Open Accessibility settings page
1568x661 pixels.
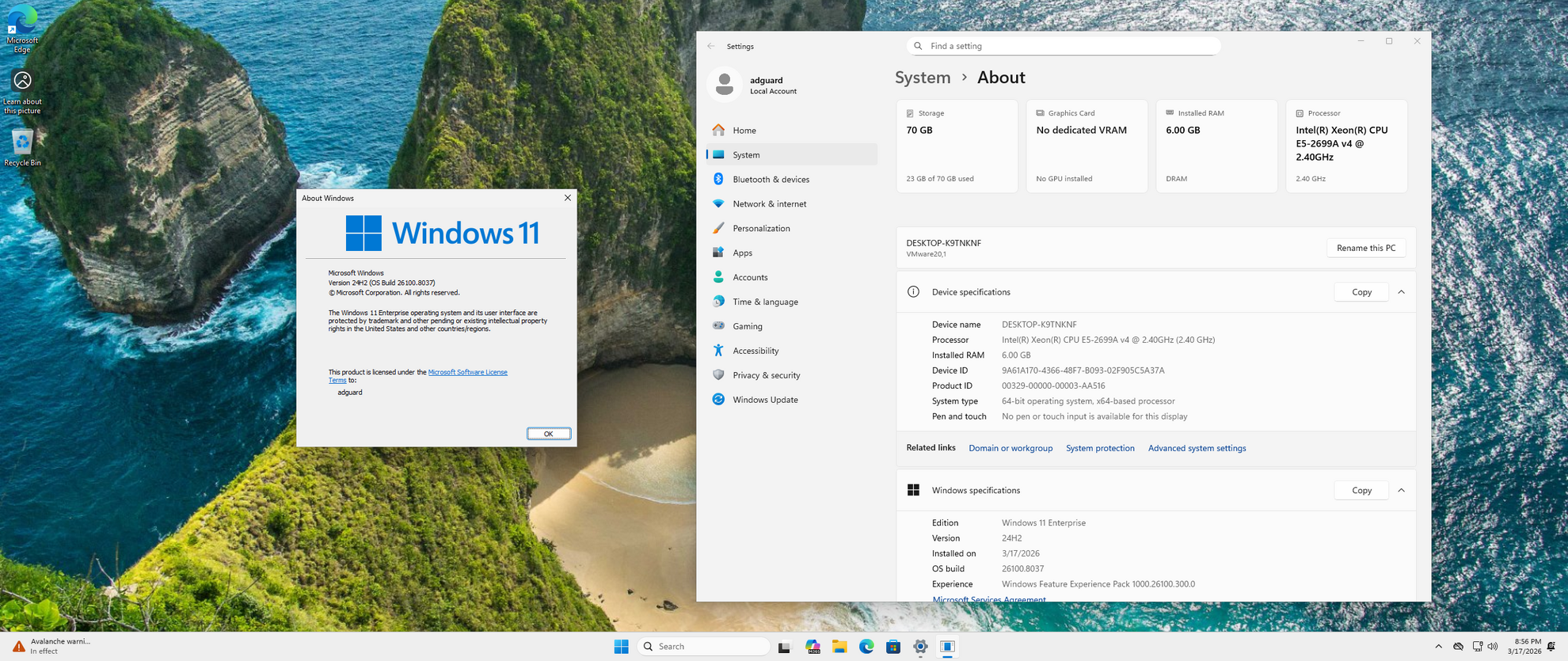click(x=755, y=351)
